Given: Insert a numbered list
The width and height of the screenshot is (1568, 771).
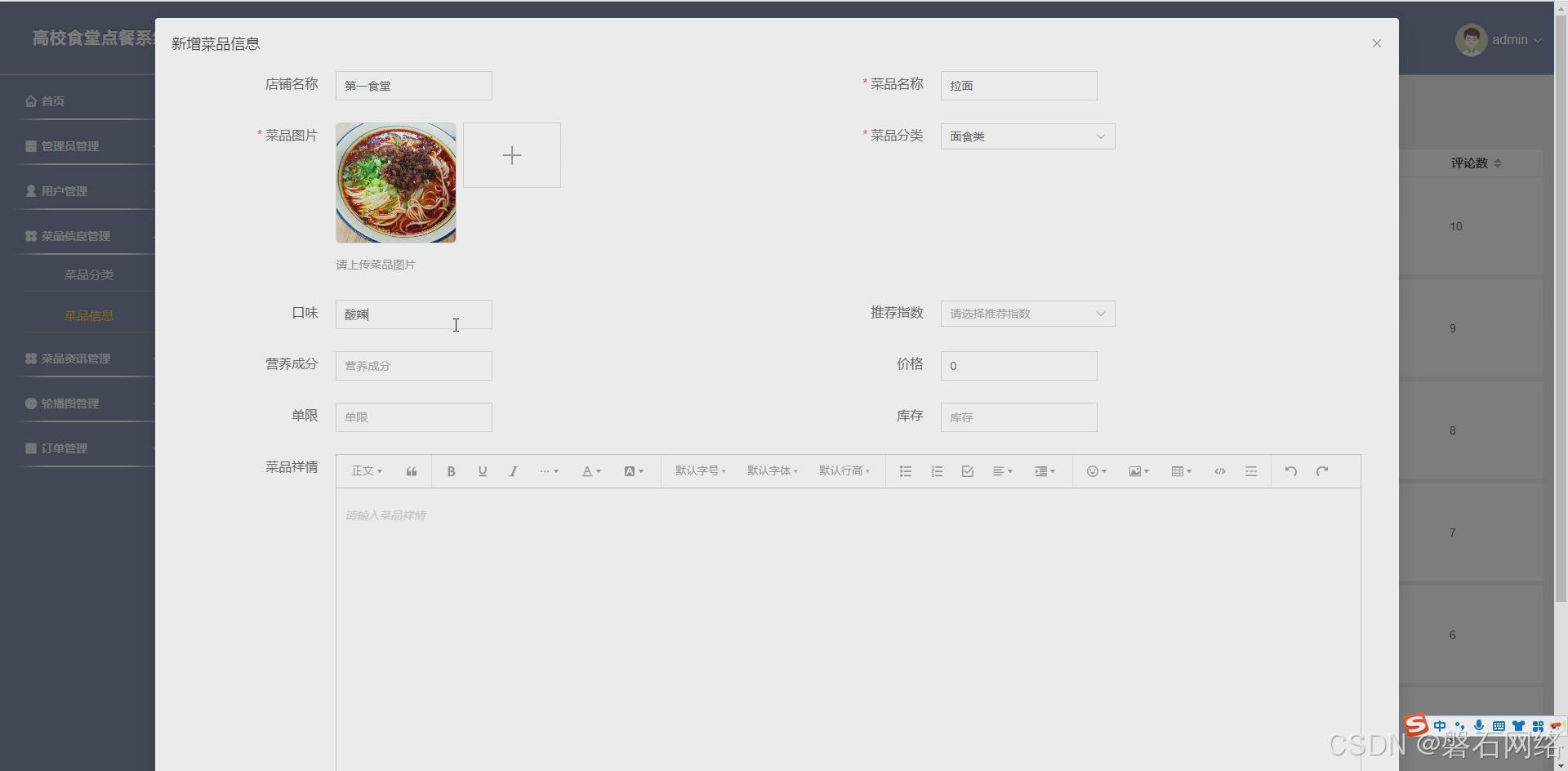Looking at the screenshot, I should click(937, 471).
